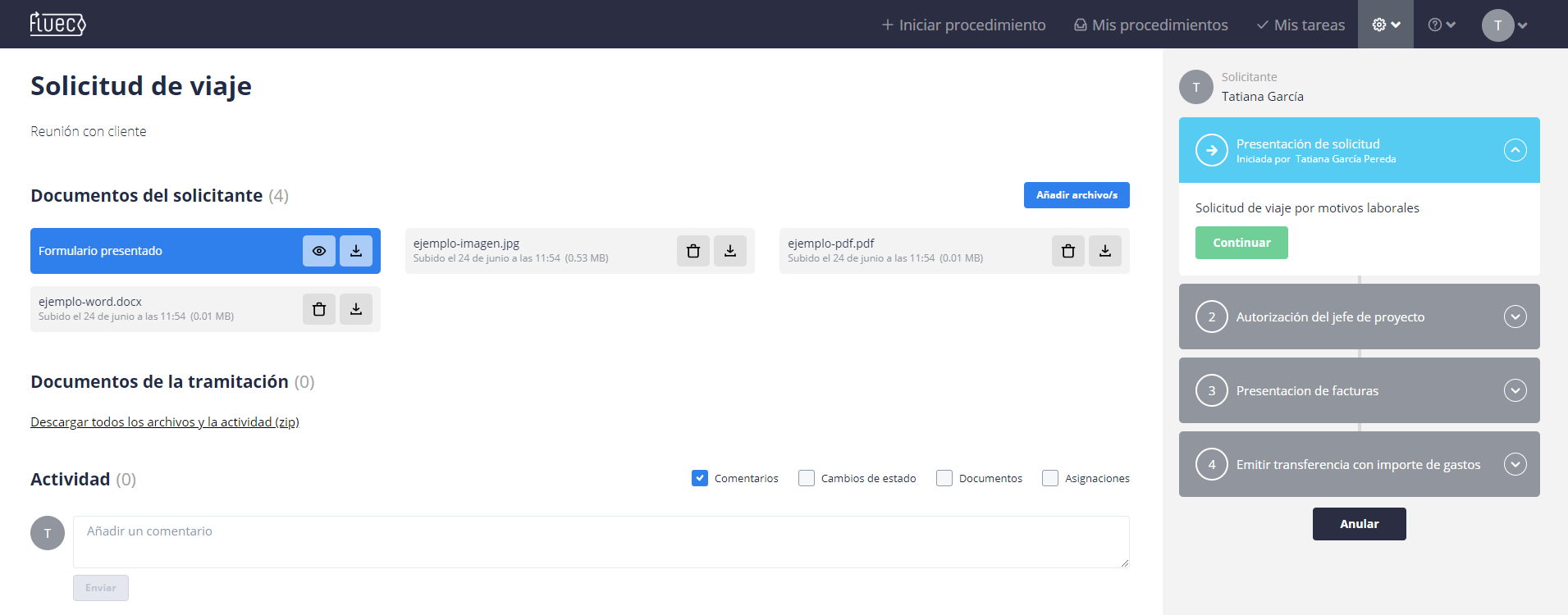1568x615 pixels.
Task: Go to Mis tareas menu item
Action: [x=1301, y=25]
